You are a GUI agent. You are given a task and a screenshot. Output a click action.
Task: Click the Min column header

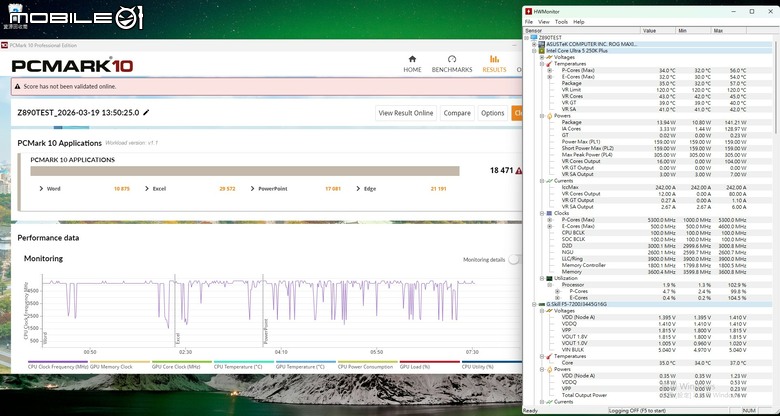point(693,31)
